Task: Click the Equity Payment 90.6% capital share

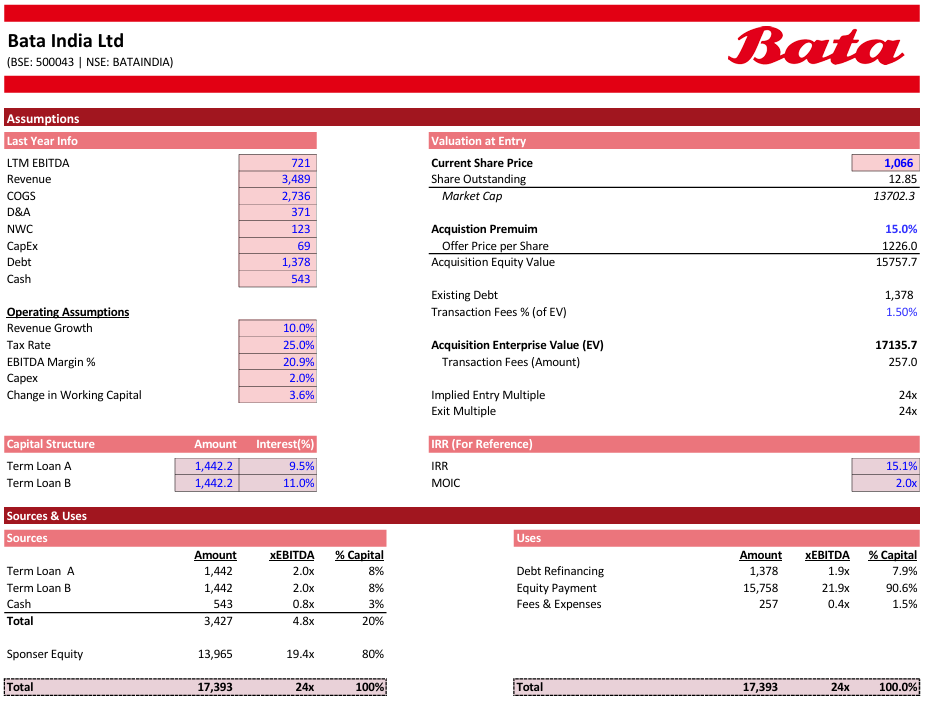Action: tap(901, 588)
